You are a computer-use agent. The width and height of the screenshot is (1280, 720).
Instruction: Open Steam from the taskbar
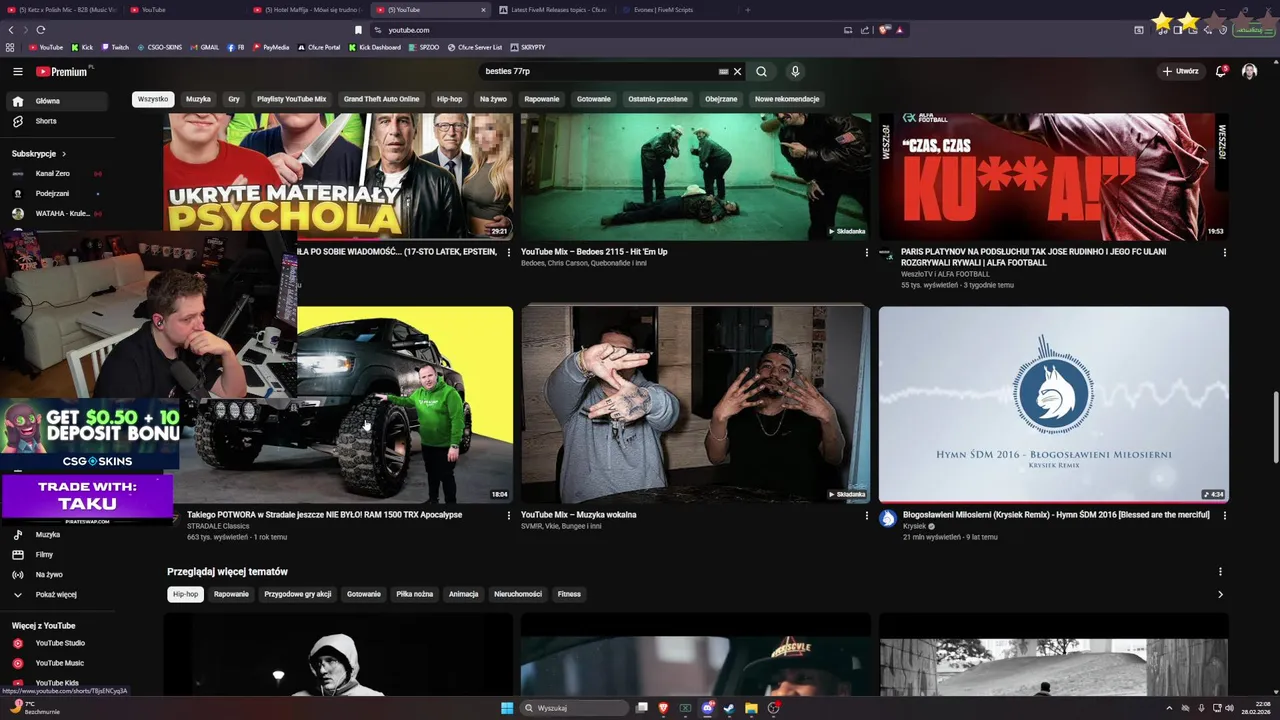tap(729, 708)
